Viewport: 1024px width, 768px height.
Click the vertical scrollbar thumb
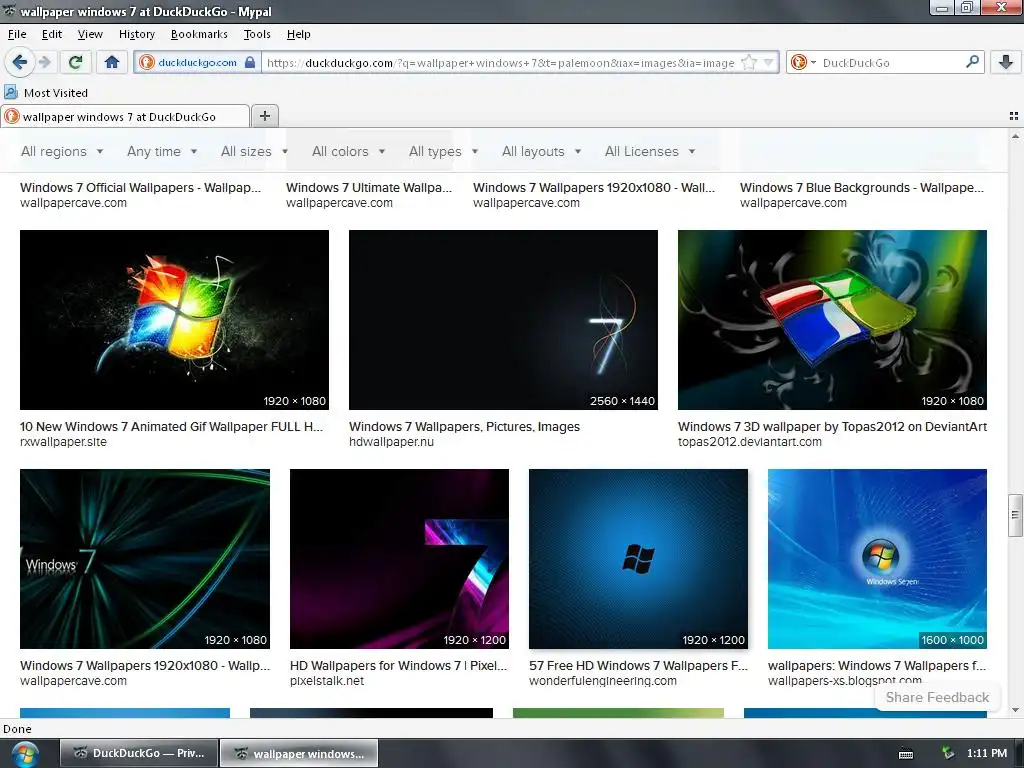[1015, 515]
